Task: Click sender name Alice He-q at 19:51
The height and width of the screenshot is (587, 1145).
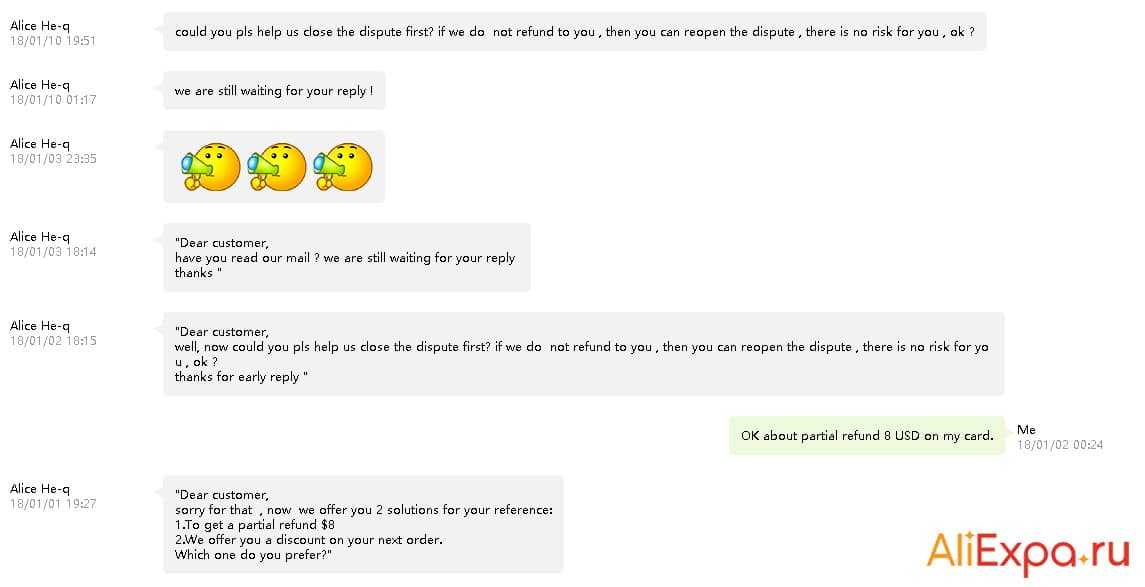Action: 40,26
